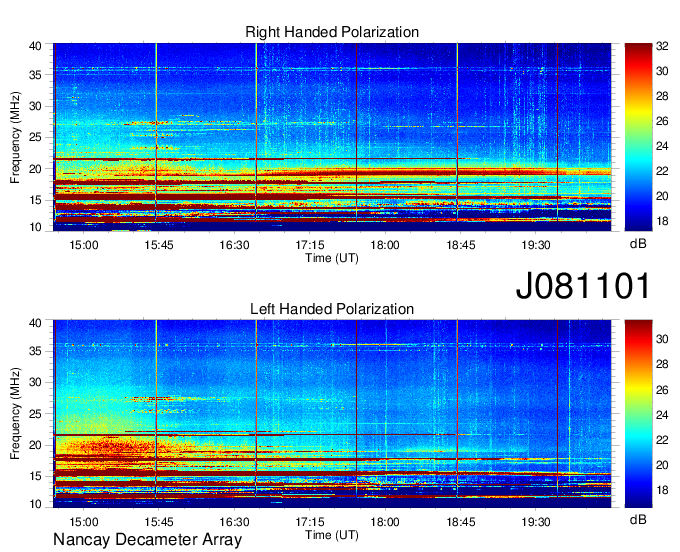Click the 30 value on the upper colorbar scale
The width and height of the screenshot is (680, 552).
[662, 71]
